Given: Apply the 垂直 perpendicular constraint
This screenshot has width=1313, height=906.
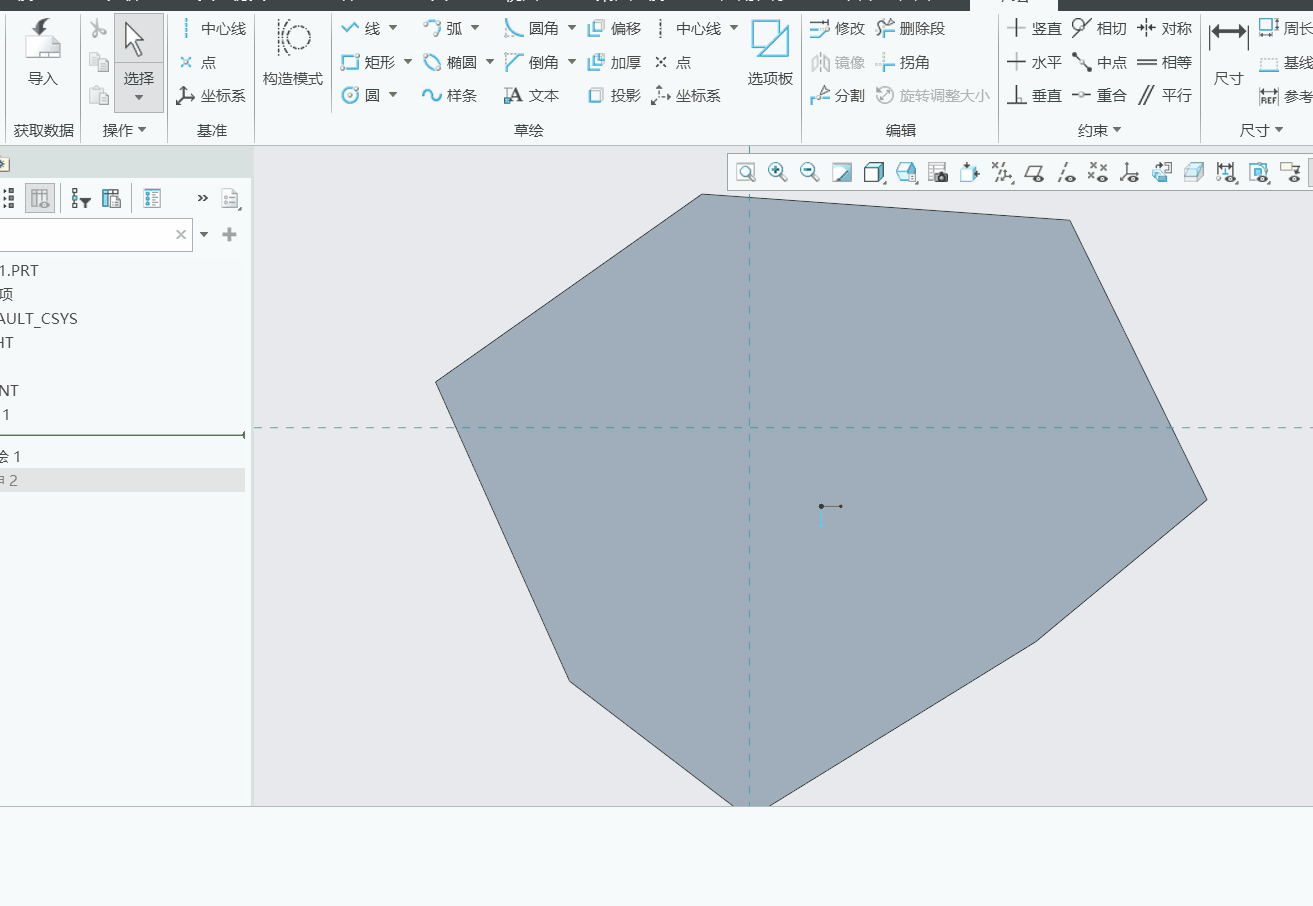Looking at the screenshot, I should pos(1034,95).
